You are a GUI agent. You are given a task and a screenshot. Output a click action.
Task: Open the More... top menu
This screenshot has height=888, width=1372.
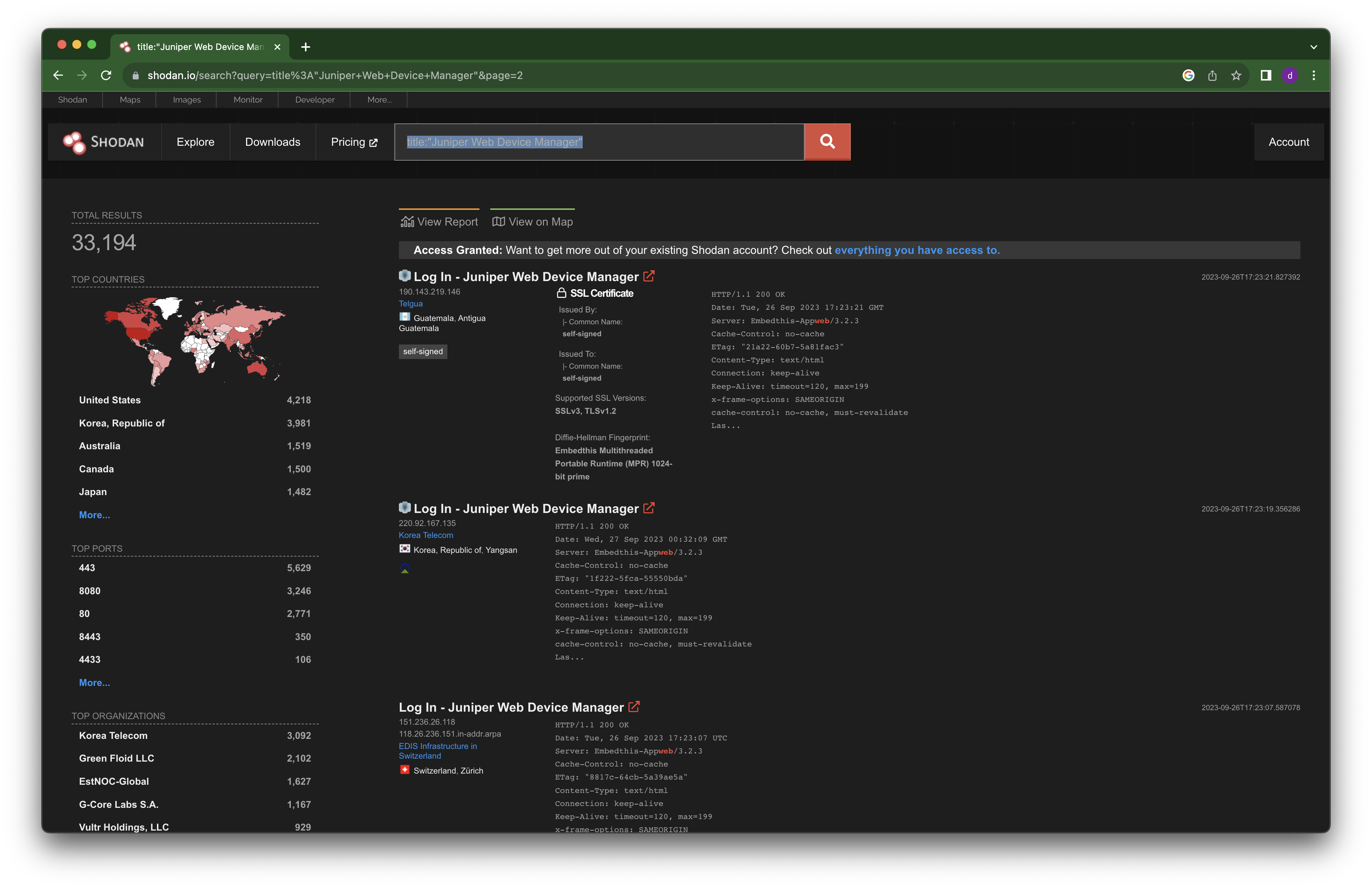pos(379,100)
